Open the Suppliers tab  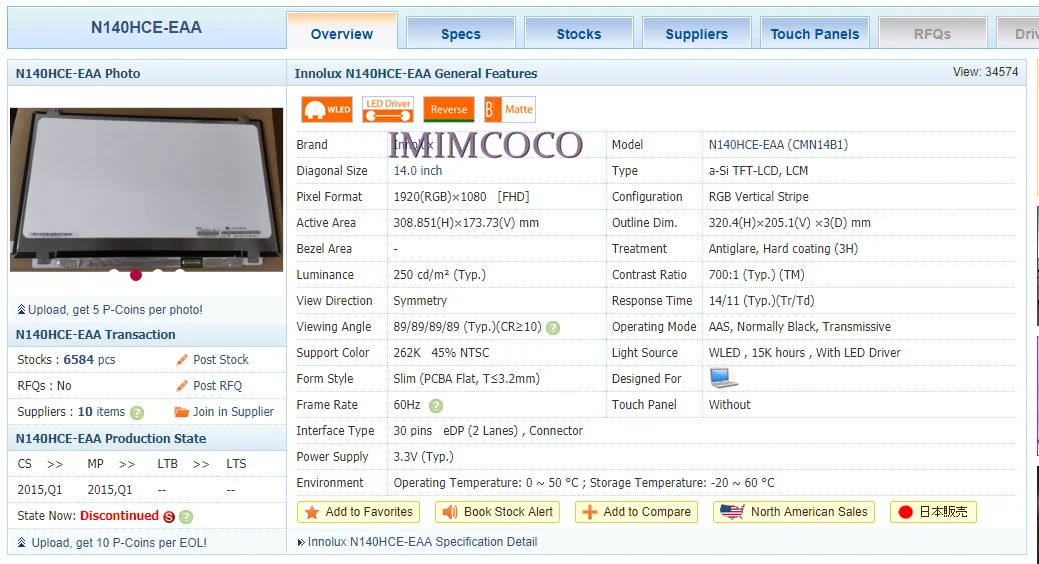pyautogui.click(x=696, y=33)
